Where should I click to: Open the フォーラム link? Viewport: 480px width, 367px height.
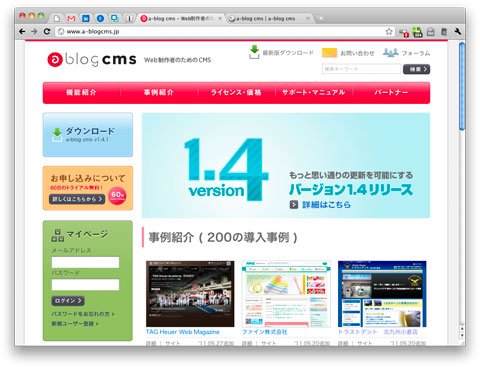point(415,53)
